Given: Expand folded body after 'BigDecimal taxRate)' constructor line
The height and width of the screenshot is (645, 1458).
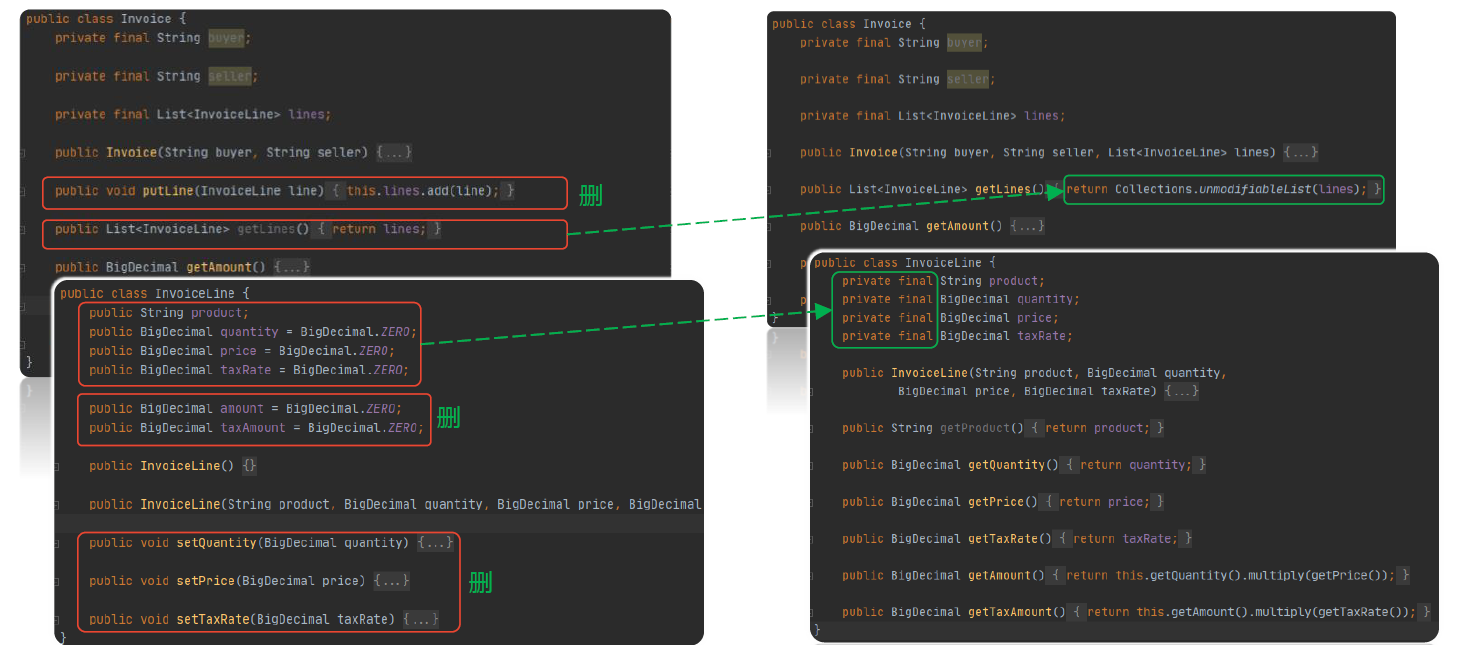Looking at the screenshot, I should [1181, 391].
